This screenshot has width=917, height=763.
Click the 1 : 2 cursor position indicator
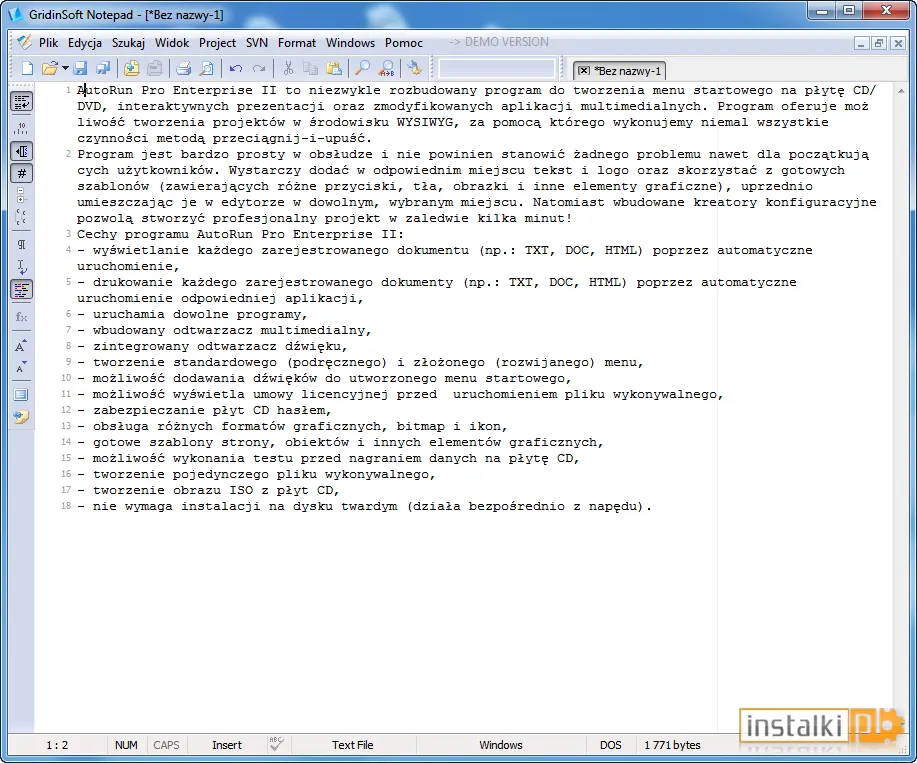click(x=57, y=745)
